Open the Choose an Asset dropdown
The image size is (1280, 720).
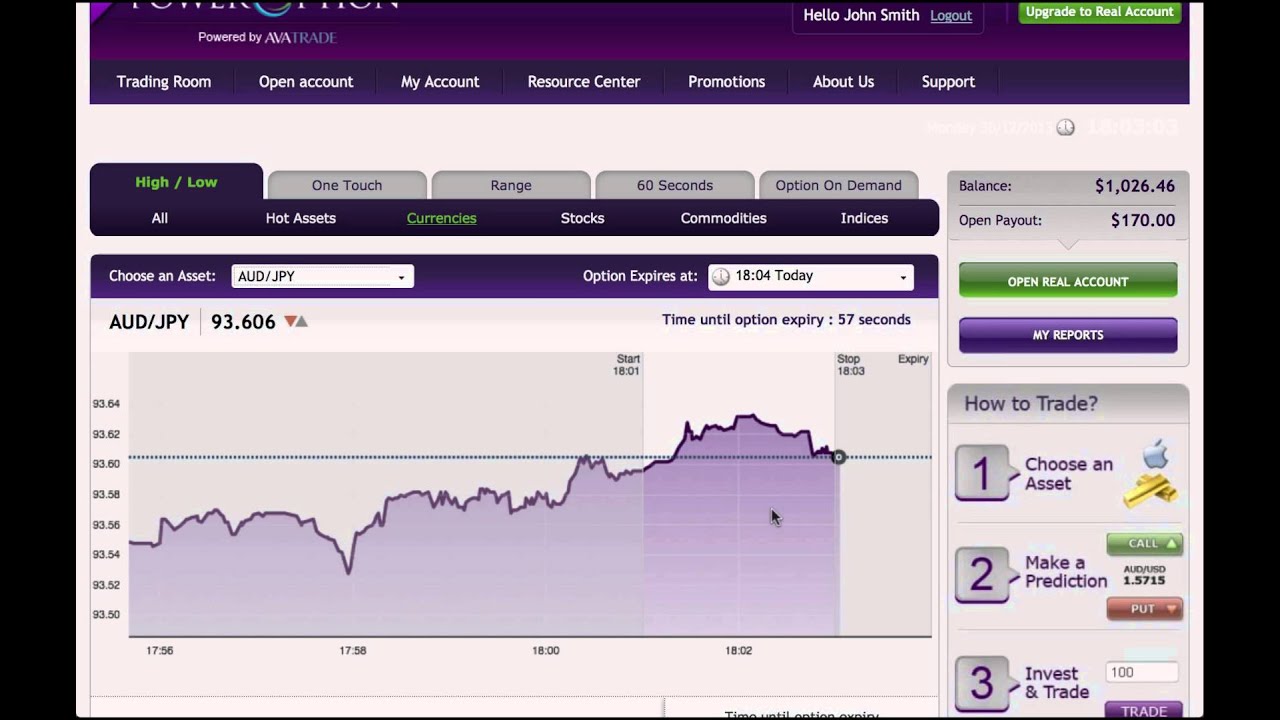click(x=322, y=277)
